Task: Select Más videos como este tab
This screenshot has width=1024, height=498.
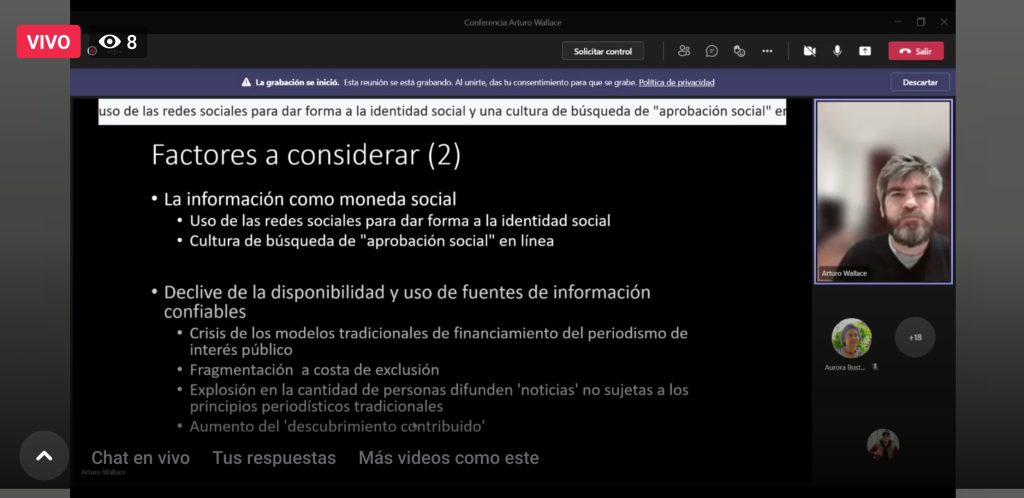Action: coord(448,458)
